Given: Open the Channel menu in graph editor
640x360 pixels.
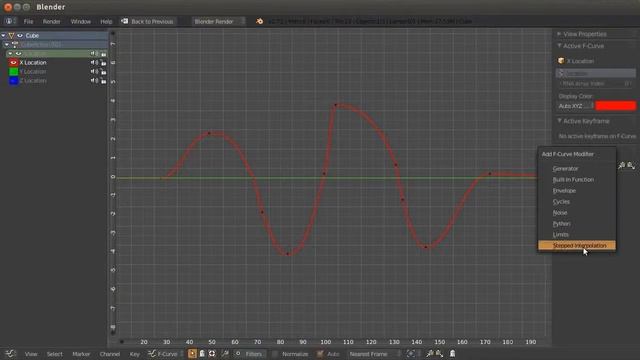Looking at the screenshot, I should 110,354.
